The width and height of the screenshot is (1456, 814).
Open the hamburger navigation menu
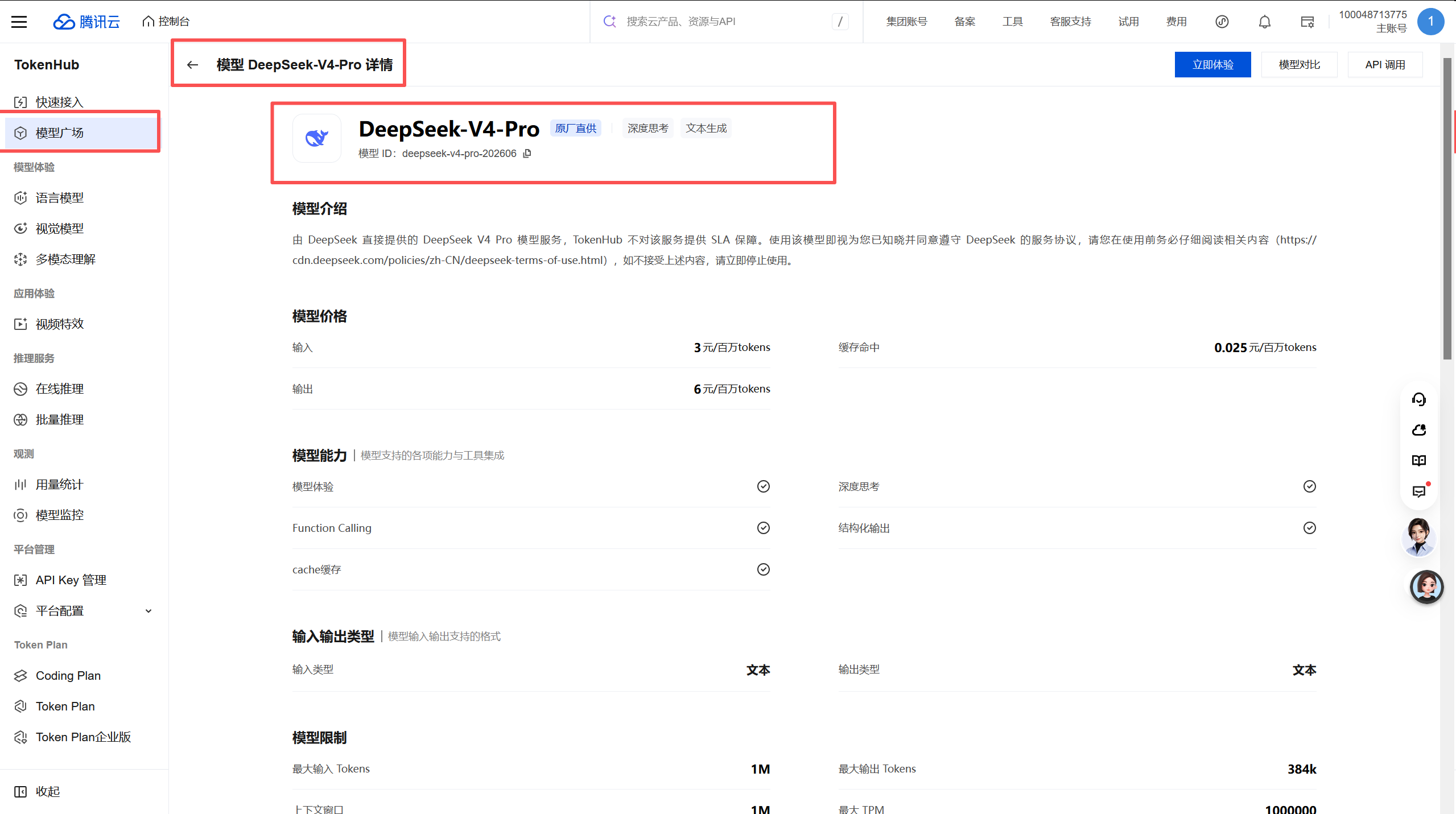[19, 22]
